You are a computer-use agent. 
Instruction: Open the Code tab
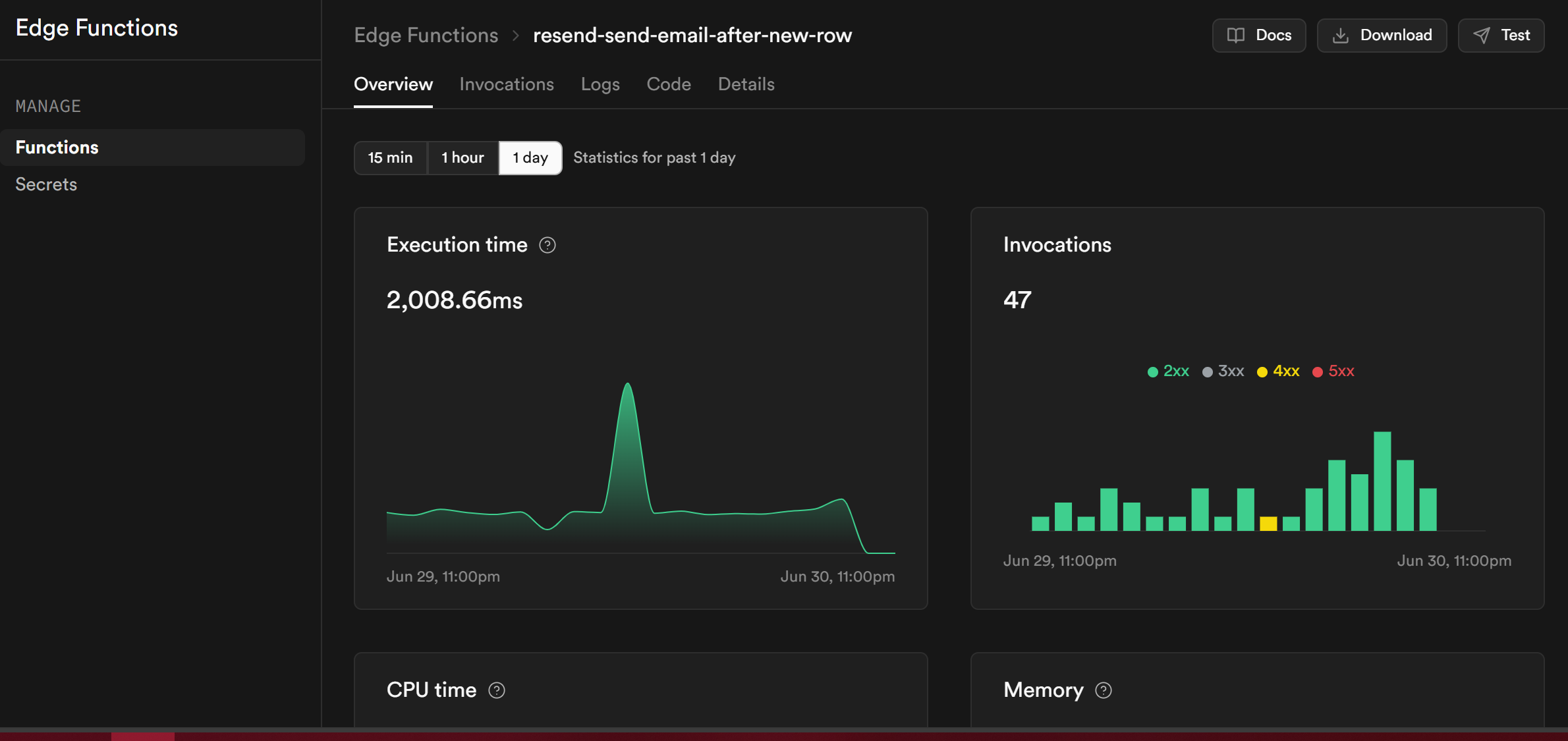pyautogui.click(x=668, y=84)
